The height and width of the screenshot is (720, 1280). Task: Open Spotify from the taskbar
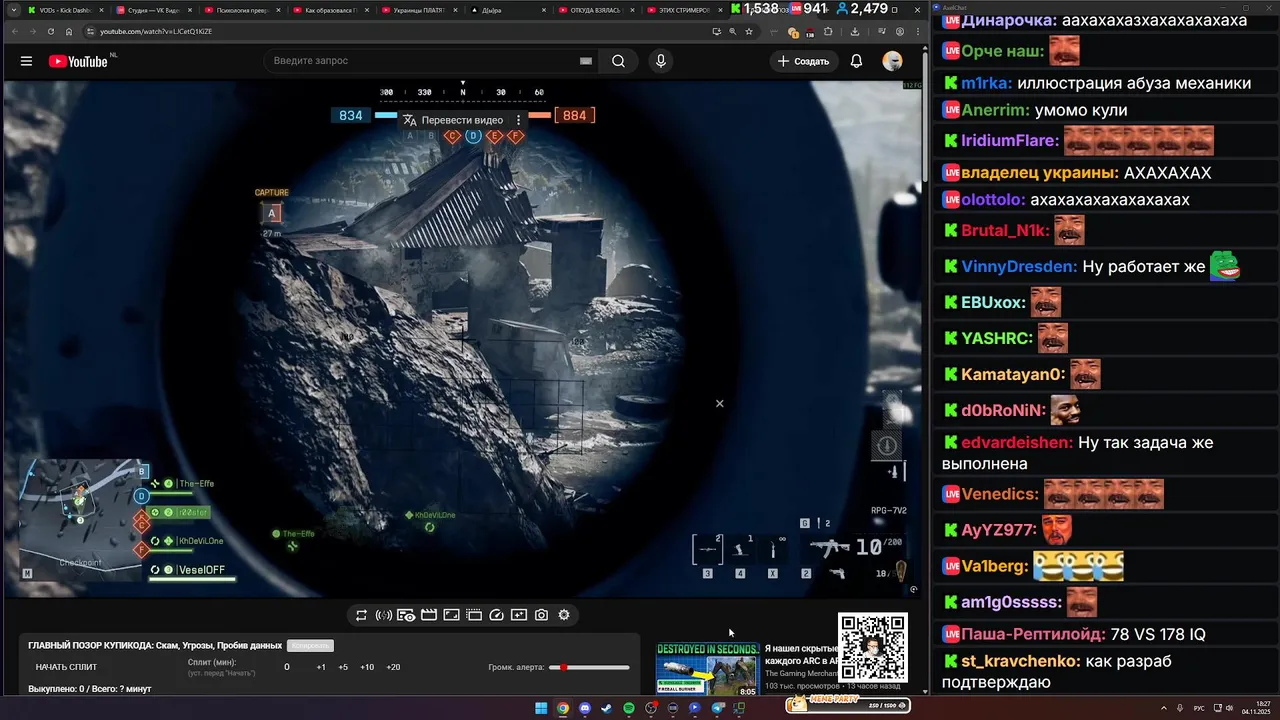629,708
